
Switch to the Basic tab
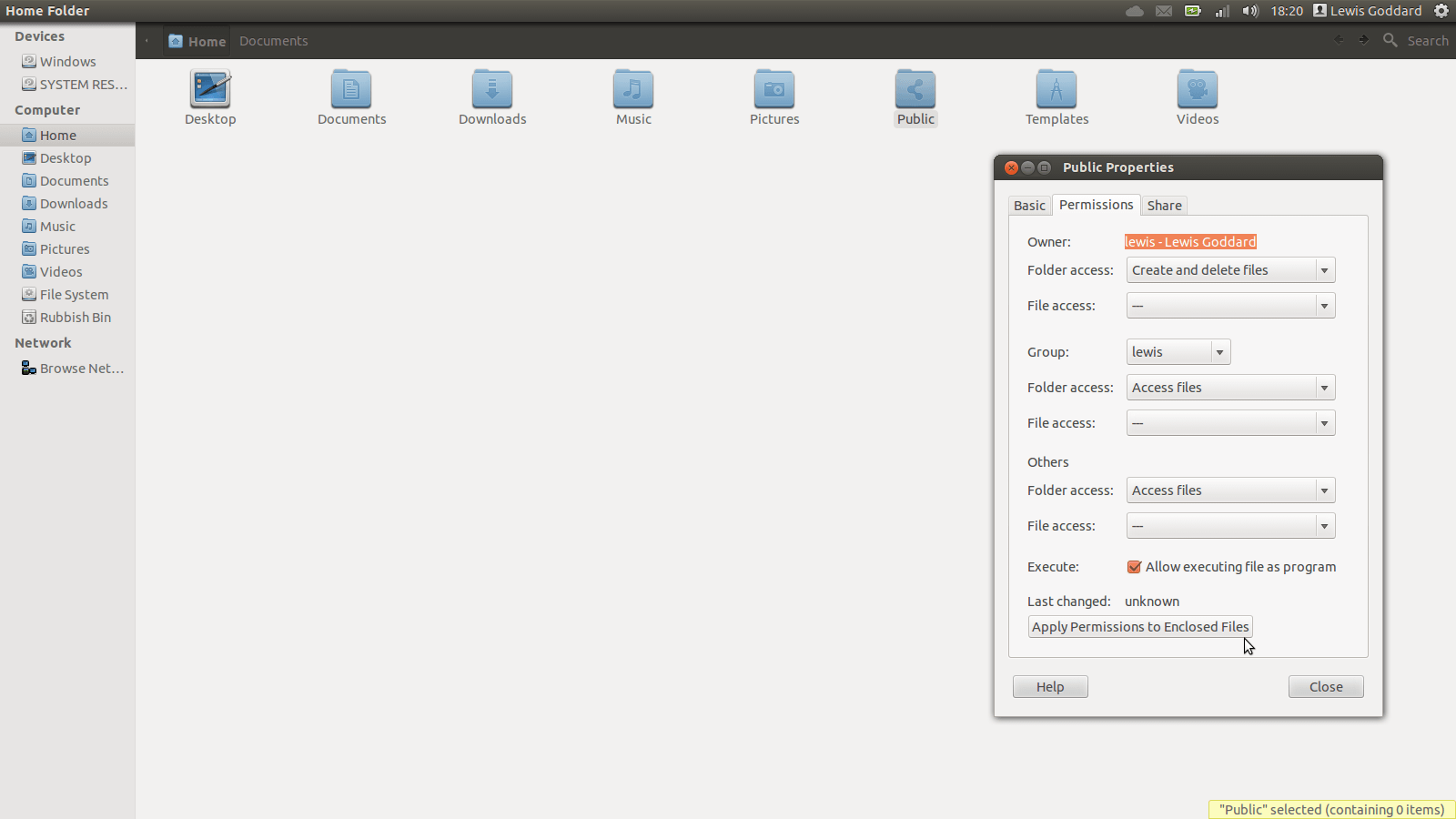(x=1029, y=206)
